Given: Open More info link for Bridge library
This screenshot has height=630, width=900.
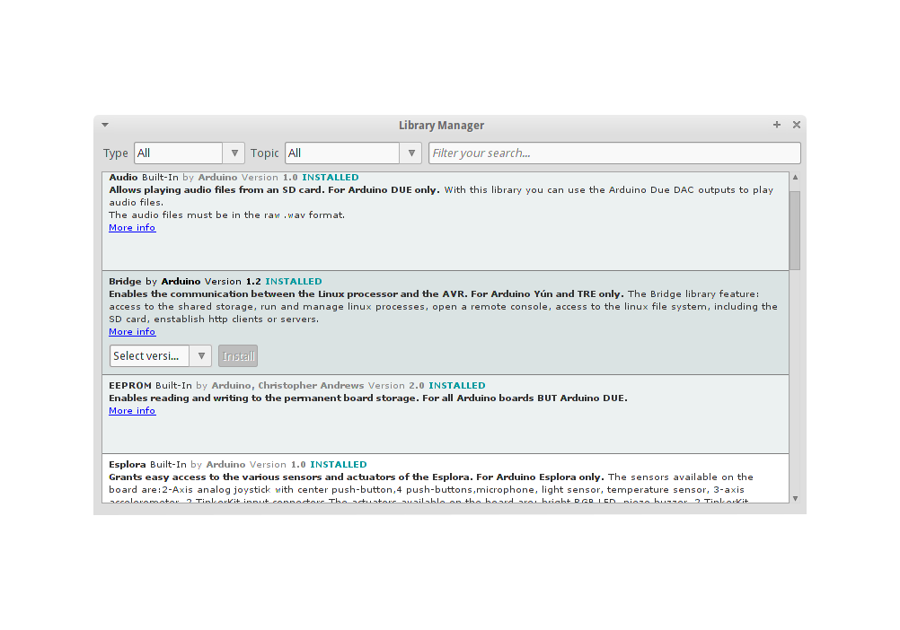Looking at the screenshot, I should (x=132, y=332).
